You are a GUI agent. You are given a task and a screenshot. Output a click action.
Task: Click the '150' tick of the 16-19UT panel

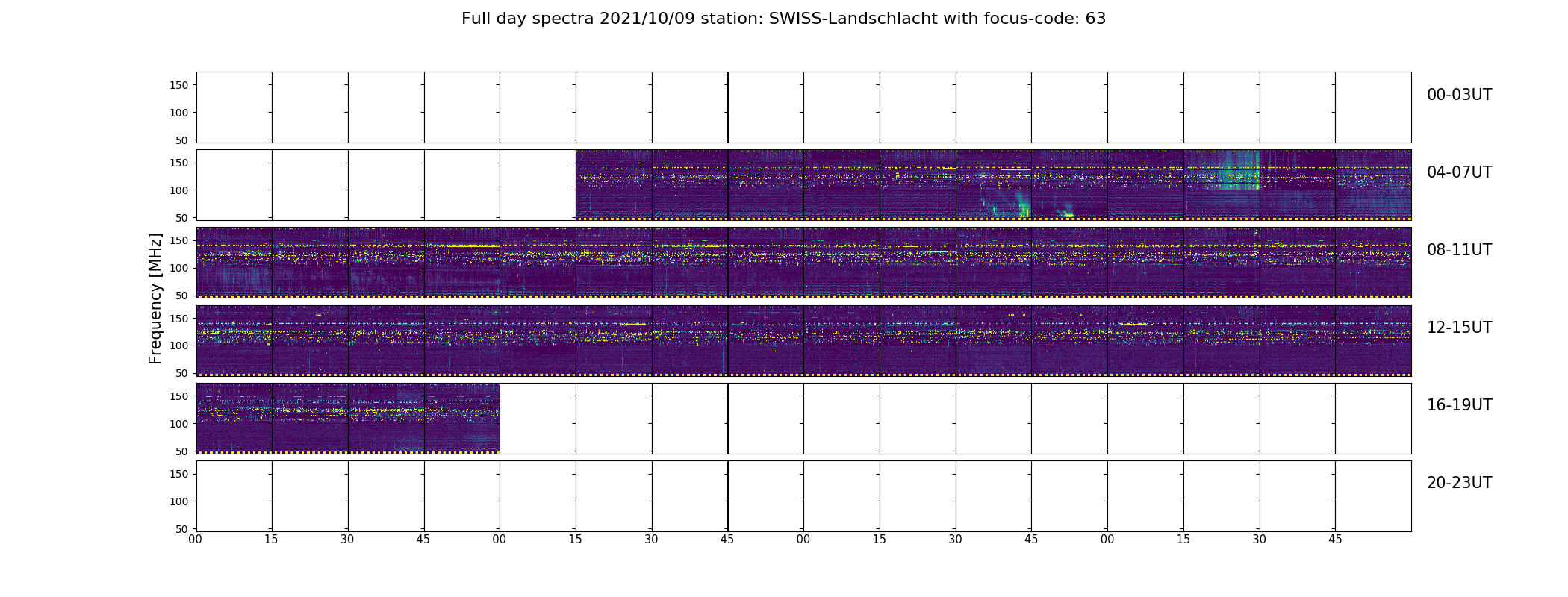pos(179,396)
